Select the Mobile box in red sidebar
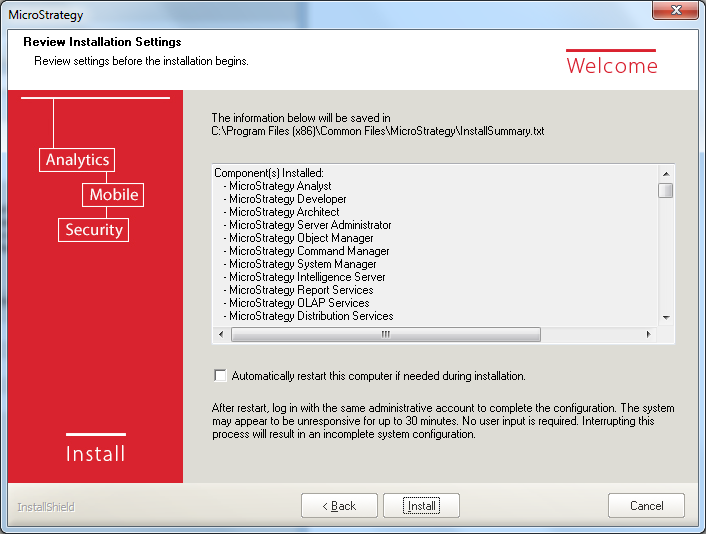 (x=113, y=195)
